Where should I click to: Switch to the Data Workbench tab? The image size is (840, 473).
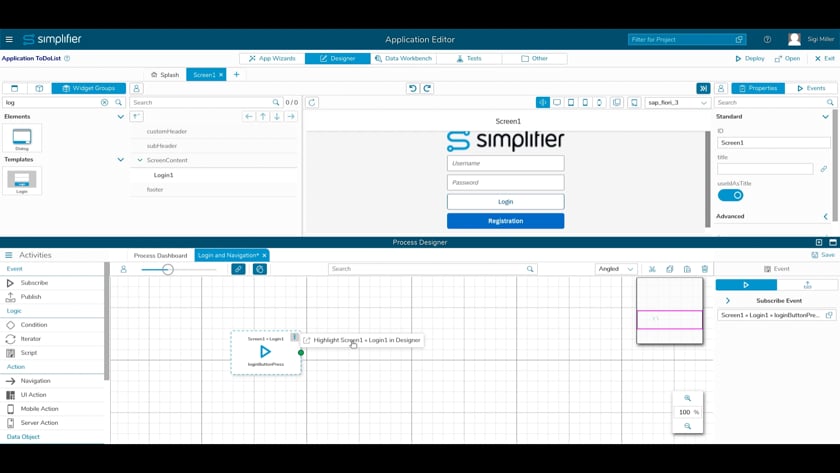403,58
